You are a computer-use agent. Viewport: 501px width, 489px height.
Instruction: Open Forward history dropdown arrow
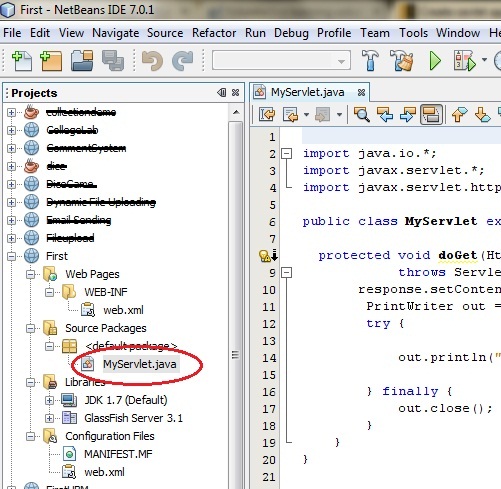click(339, 115)
